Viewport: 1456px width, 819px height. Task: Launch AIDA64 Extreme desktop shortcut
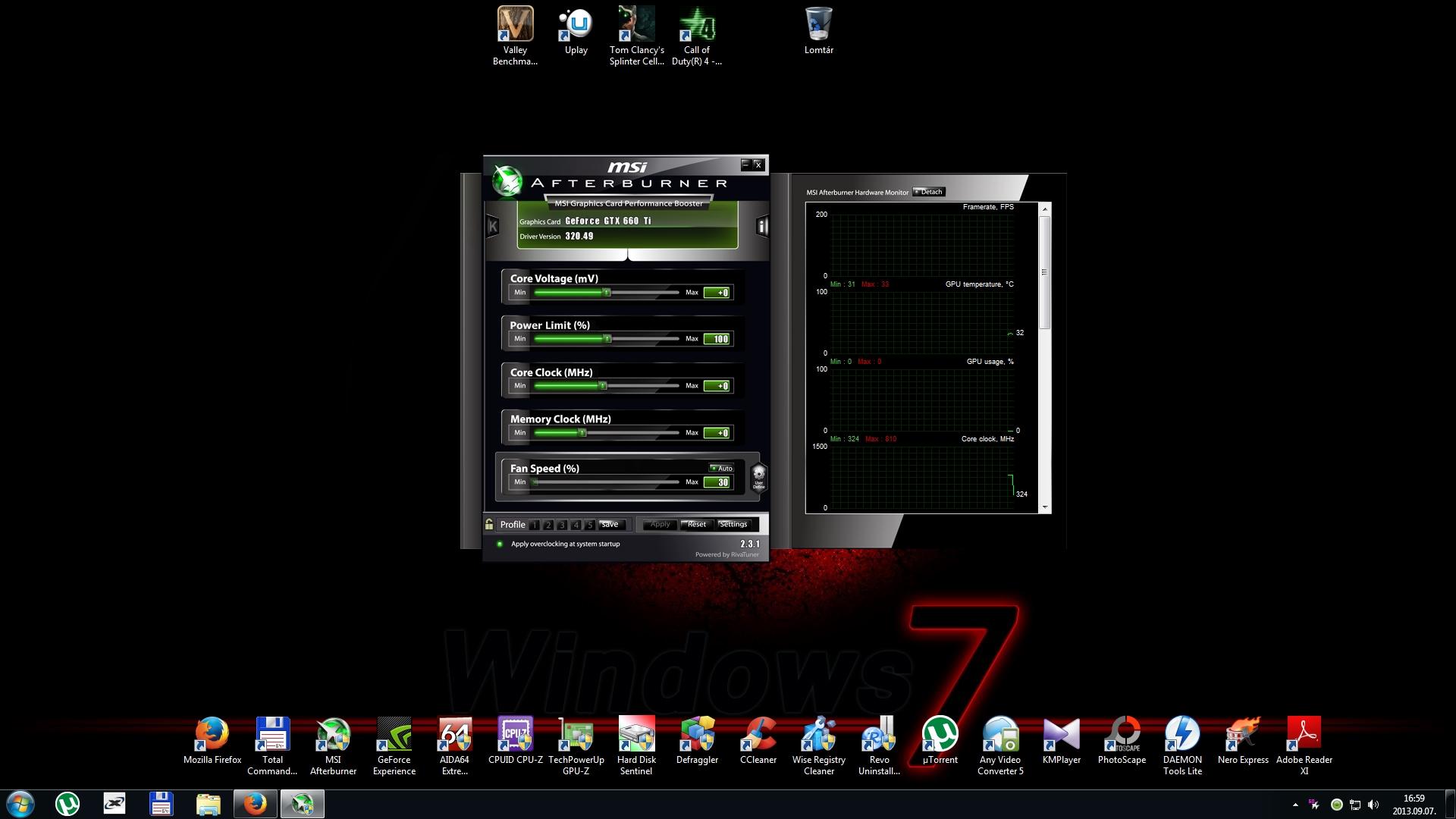pos(454,746)
